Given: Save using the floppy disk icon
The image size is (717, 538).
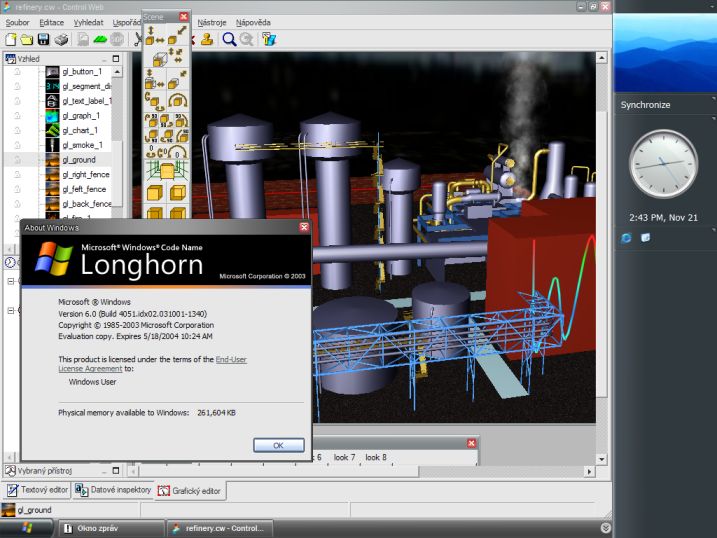Looking at the screenshot, I should pos(44,39).
